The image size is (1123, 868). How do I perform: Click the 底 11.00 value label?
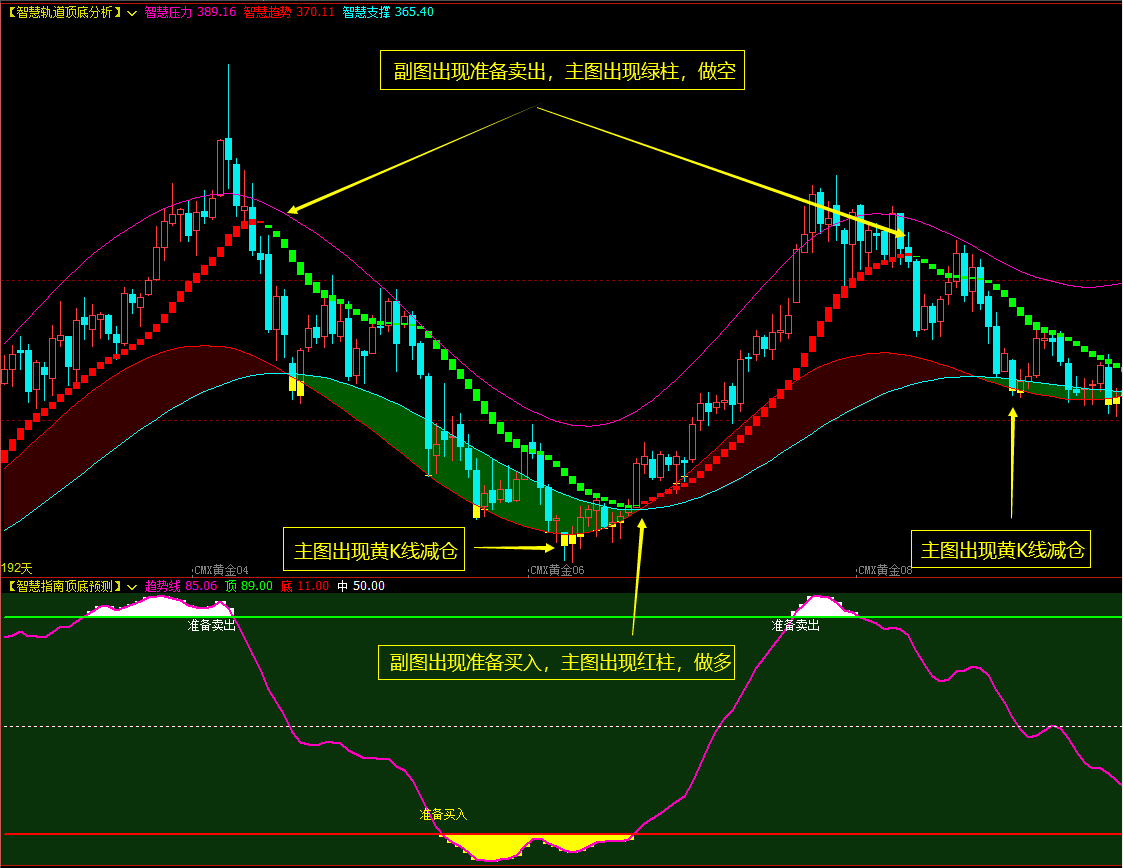pyautogui.click(x=304, y=586)
